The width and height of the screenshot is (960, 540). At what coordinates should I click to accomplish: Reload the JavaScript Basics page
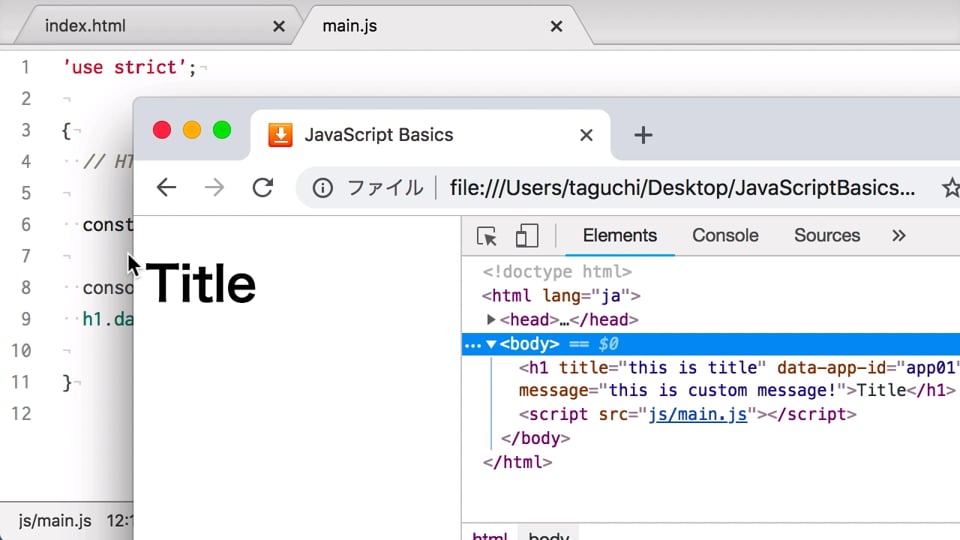[263, 187]
